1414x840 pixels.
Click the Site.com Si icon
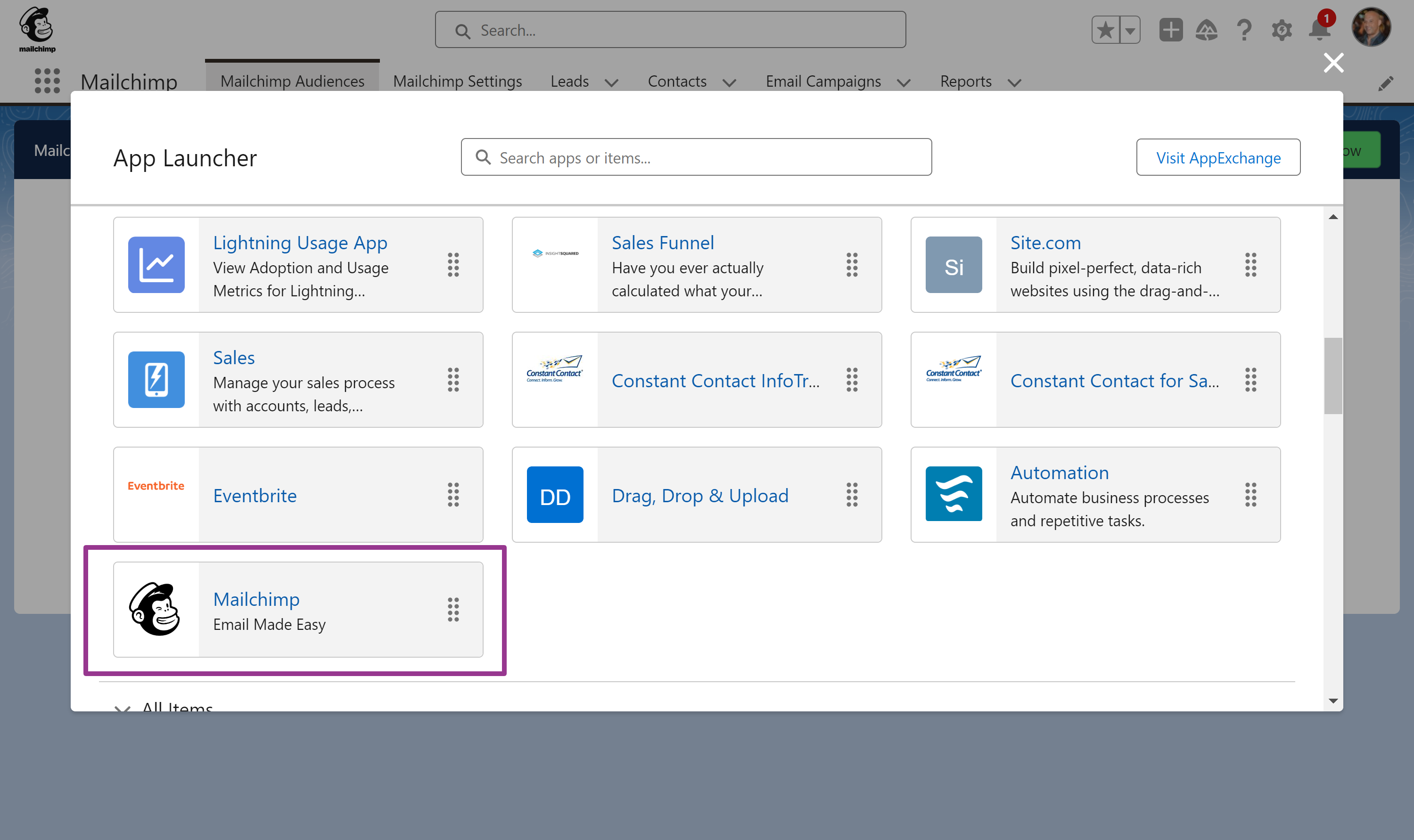coord(954,265)
